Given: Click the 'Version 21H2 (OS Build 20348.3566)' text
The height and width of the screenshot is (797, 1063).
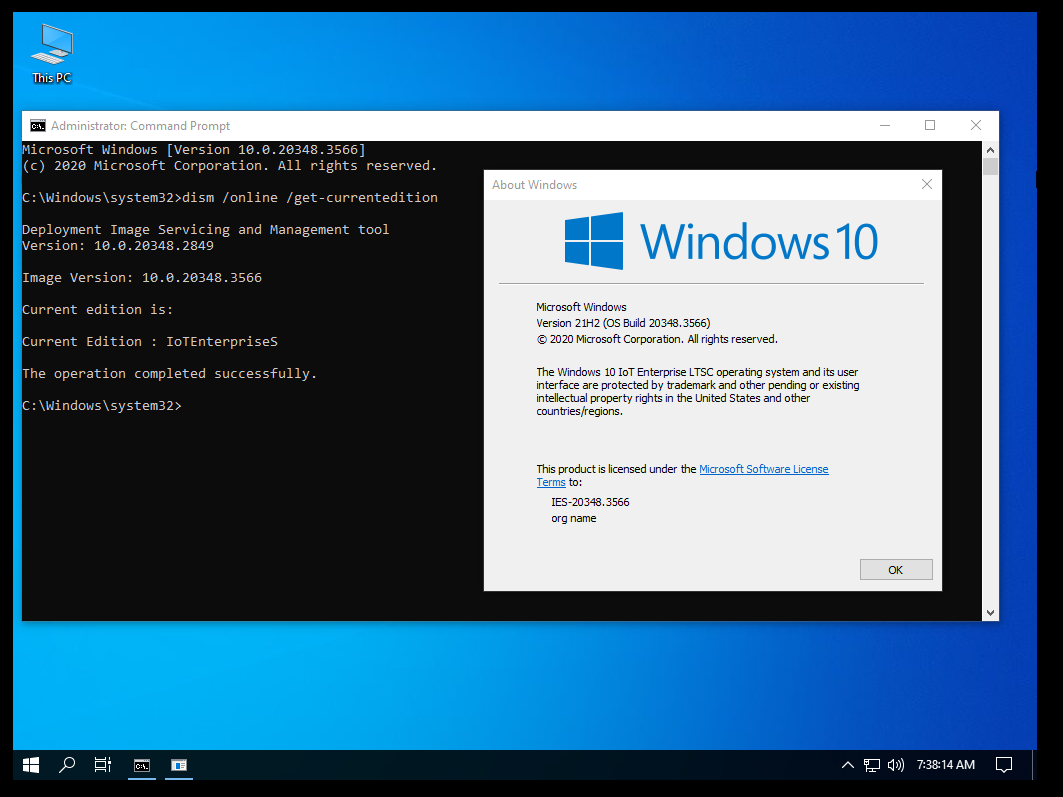Looking at the screenshot, I should [x=623, y=323].
